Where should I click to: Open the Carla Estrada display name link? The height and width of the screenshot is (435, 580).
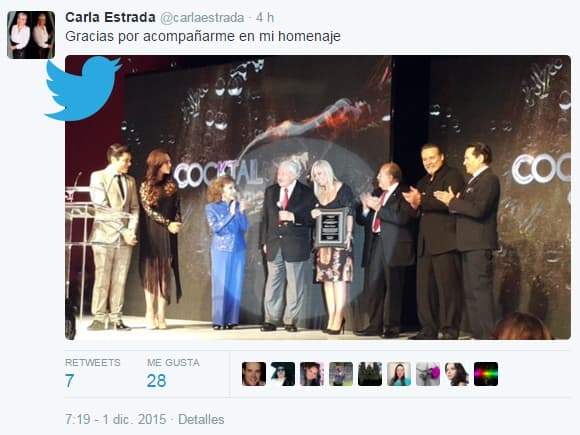[110, 17]
